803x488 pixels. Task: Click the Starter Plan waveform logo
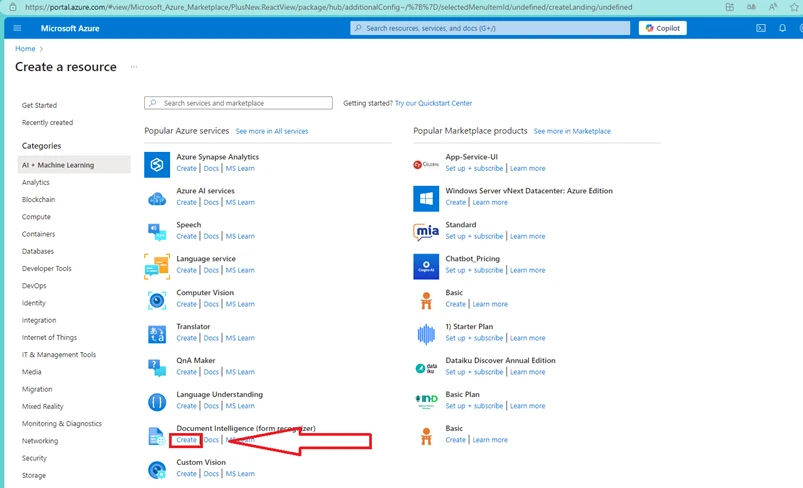click(x=426, y=334)
